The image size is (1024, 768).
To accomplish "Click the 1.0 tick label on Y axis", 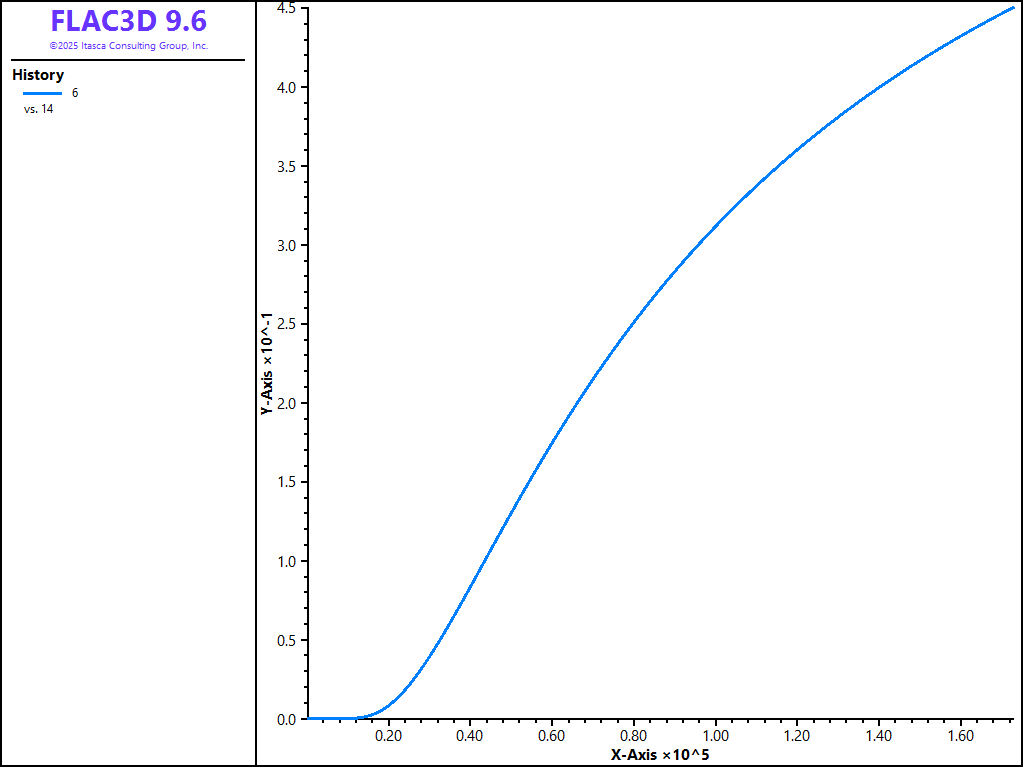I will pyautogui.click(x=287, y=561).
